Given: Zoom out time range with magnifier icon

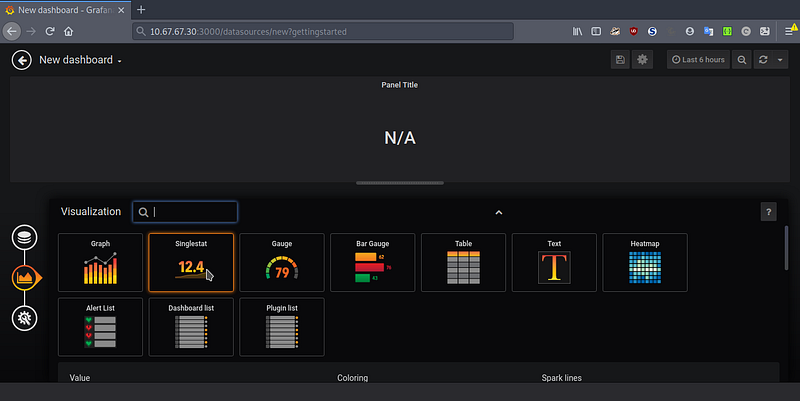Looking at the screenshot, I should 742,60.
